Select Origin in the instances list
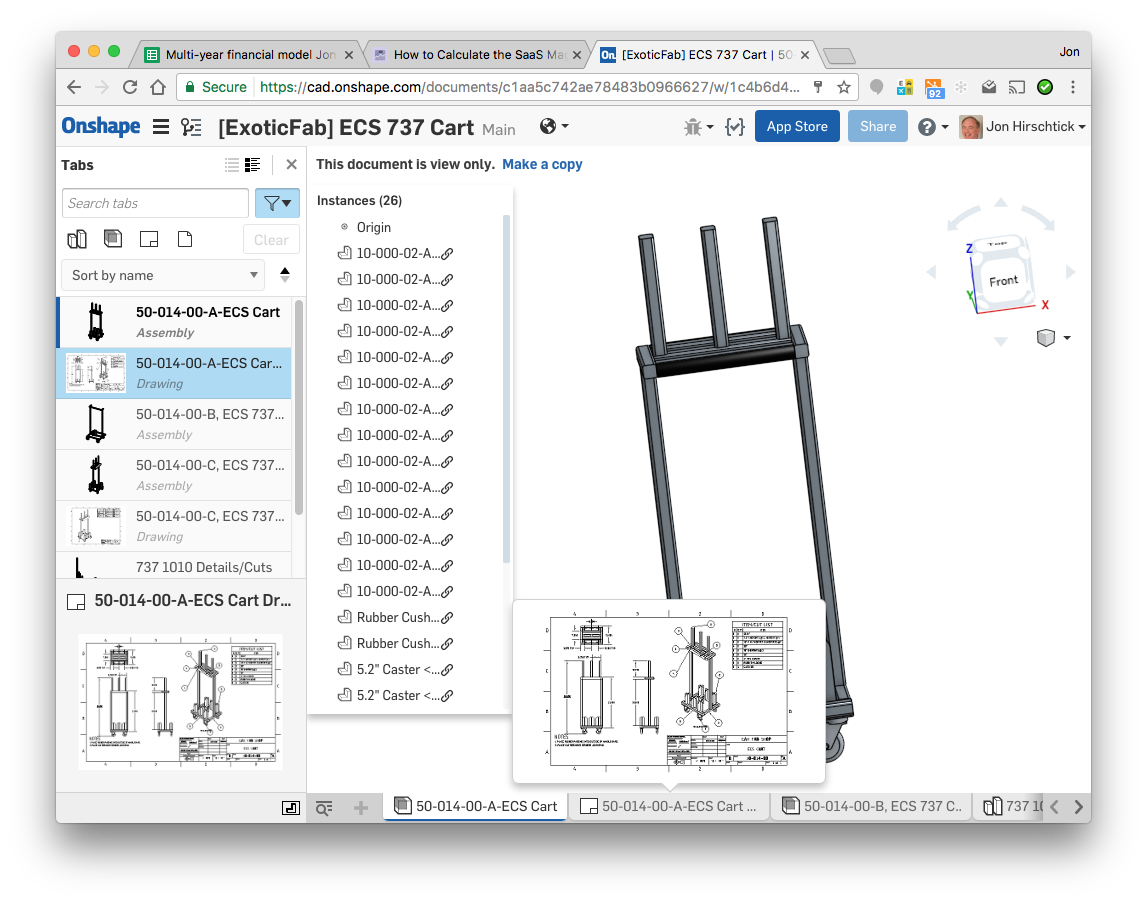The height and width of the screenshot is (903, 1147). coord(373,228)
